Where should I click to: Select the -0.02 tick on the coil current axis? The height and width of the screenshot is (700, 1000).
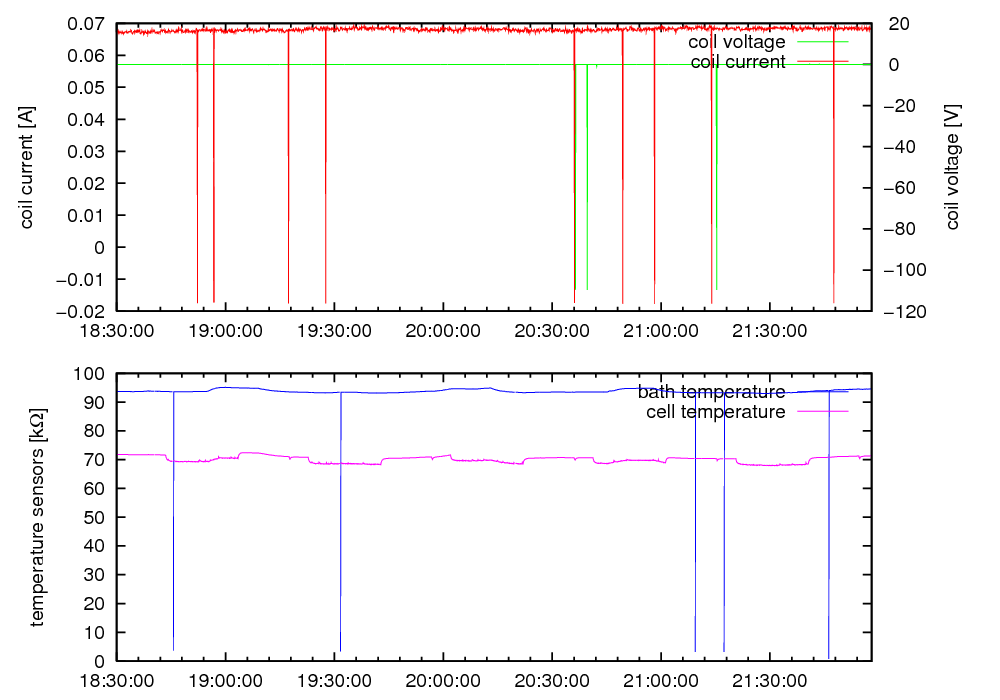point(80,311)
